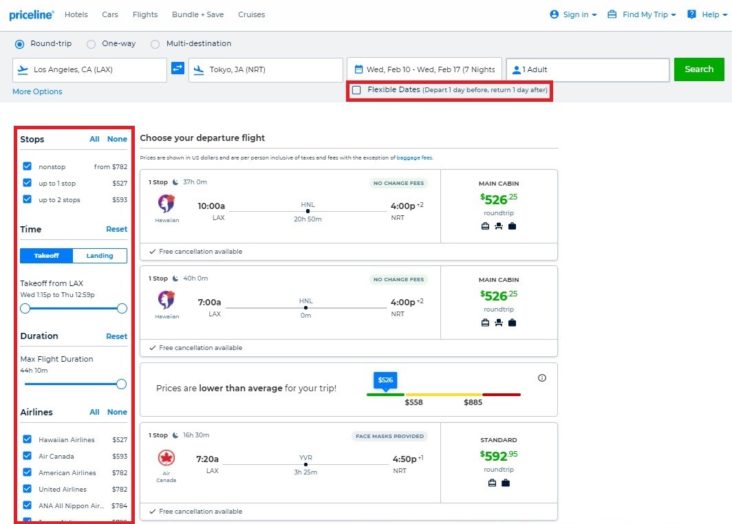This screenshot has height=524, width=732.
Task: Click the green Search button
Action: click(x=699, y=69)
